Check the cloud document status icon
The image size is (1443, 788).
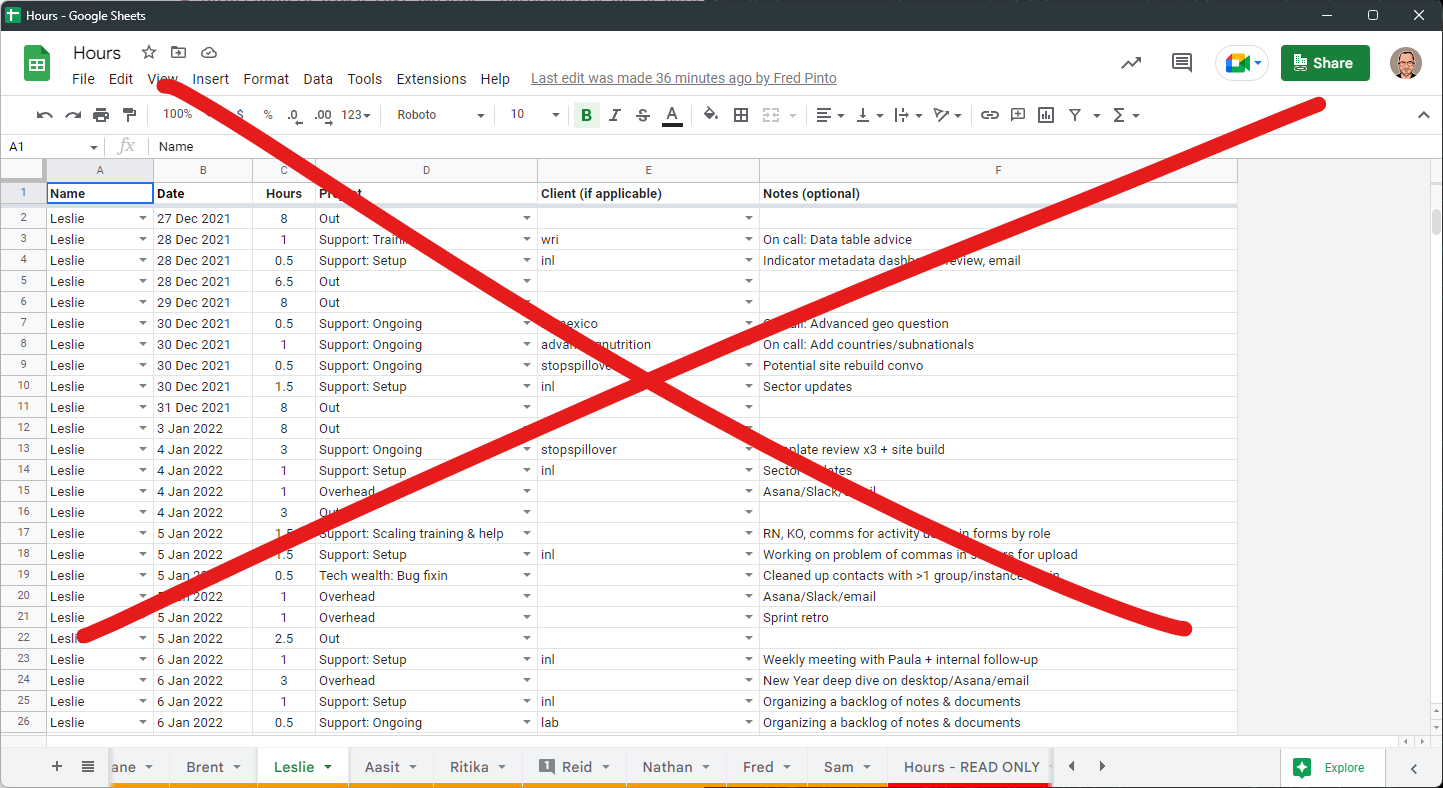pos(209,52)
